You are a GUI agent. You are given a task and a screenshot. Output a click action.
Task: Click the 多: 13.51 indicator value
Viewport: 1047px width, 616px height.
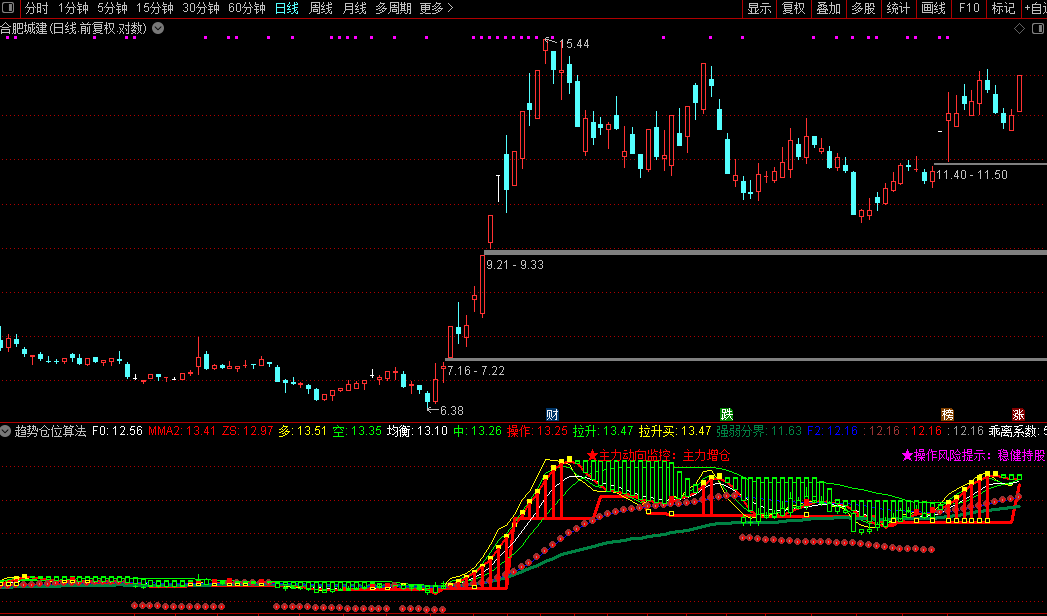302,431
